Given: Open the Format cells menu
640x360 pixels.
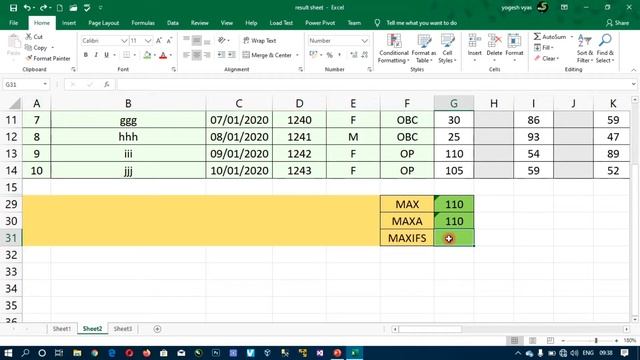Looking at the screenshot, I should tap(514, 49).
